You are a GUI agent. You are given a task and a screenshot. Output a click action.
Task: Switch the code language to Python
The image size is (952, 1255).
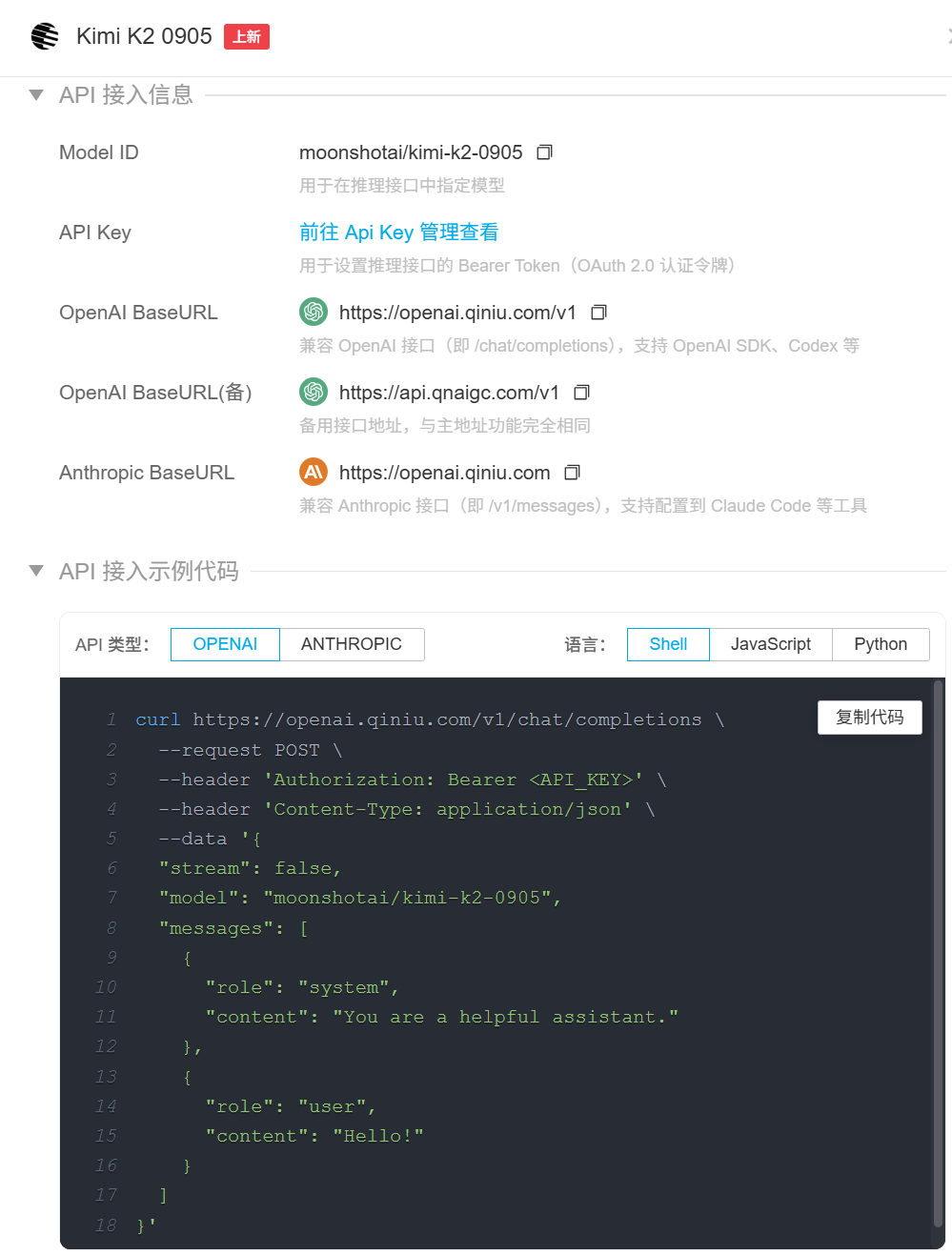(880, 644)
